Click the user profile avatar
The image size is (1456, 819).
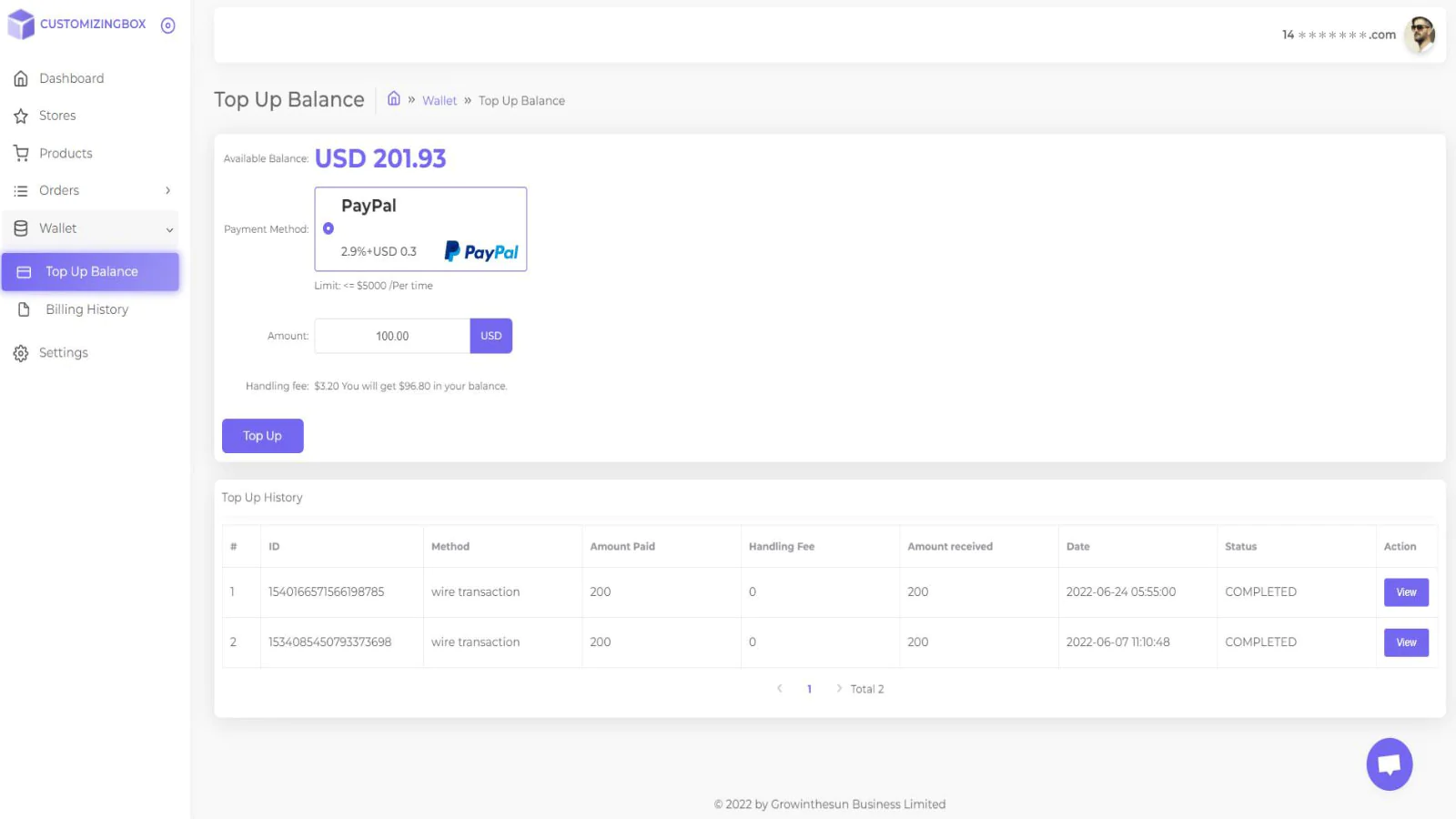(x=1419, y=35)
